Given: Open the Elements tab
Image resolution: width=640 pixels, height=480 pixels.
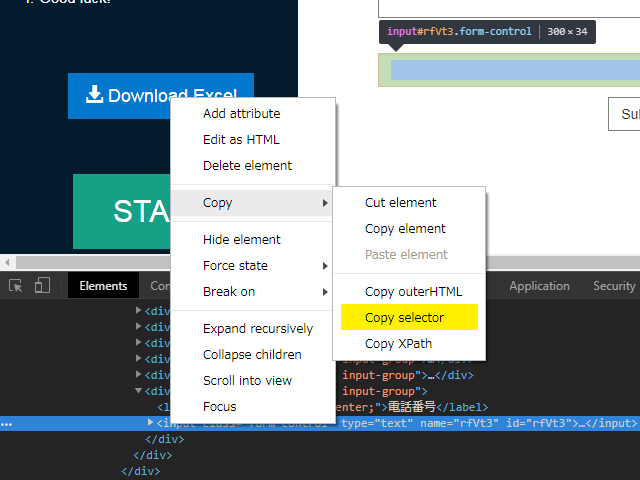Looking at the screenshot, I should (x=103, y=286).
